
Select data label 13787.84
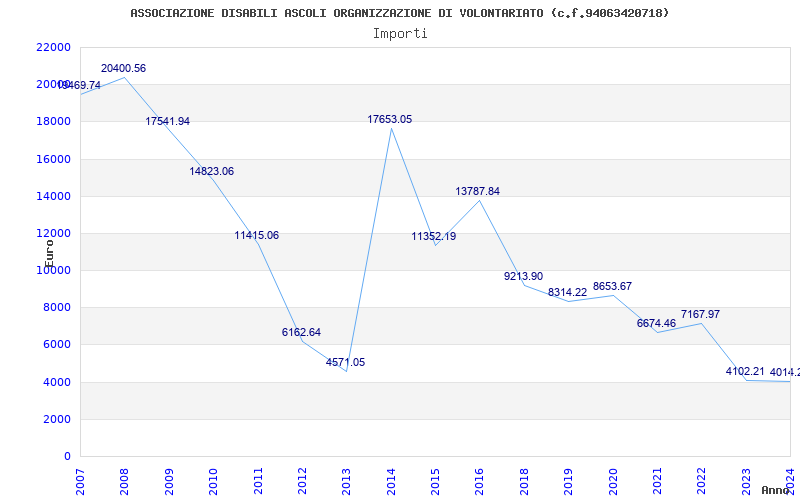click(478, 191)
